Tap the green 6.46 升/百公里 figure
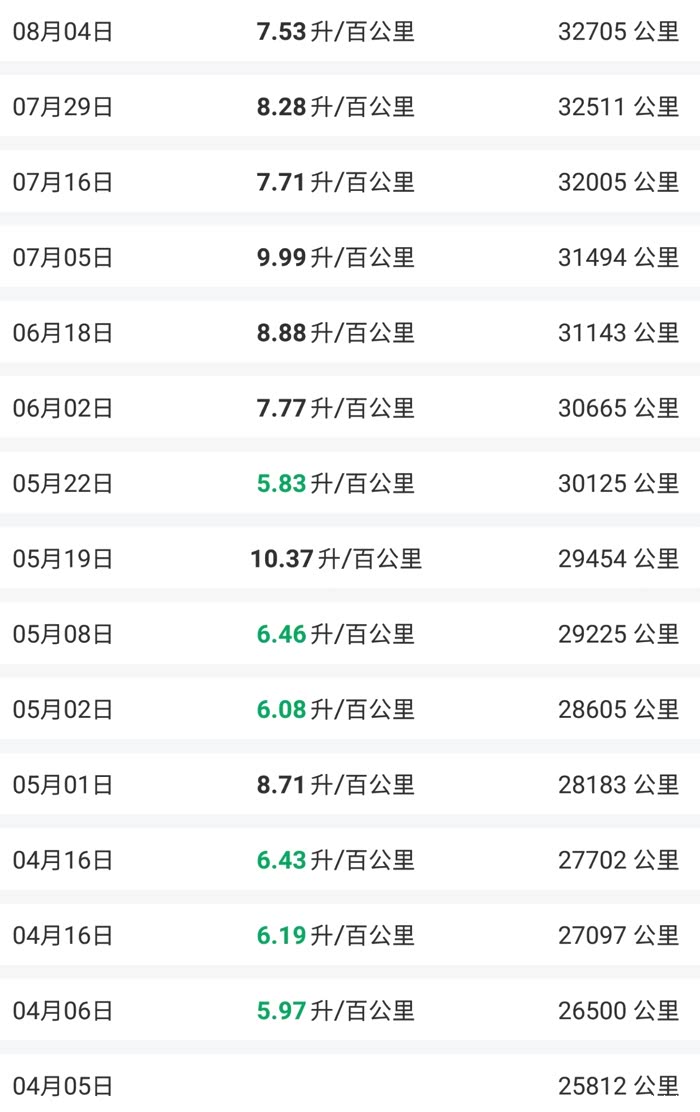 [x=335, y=634]
